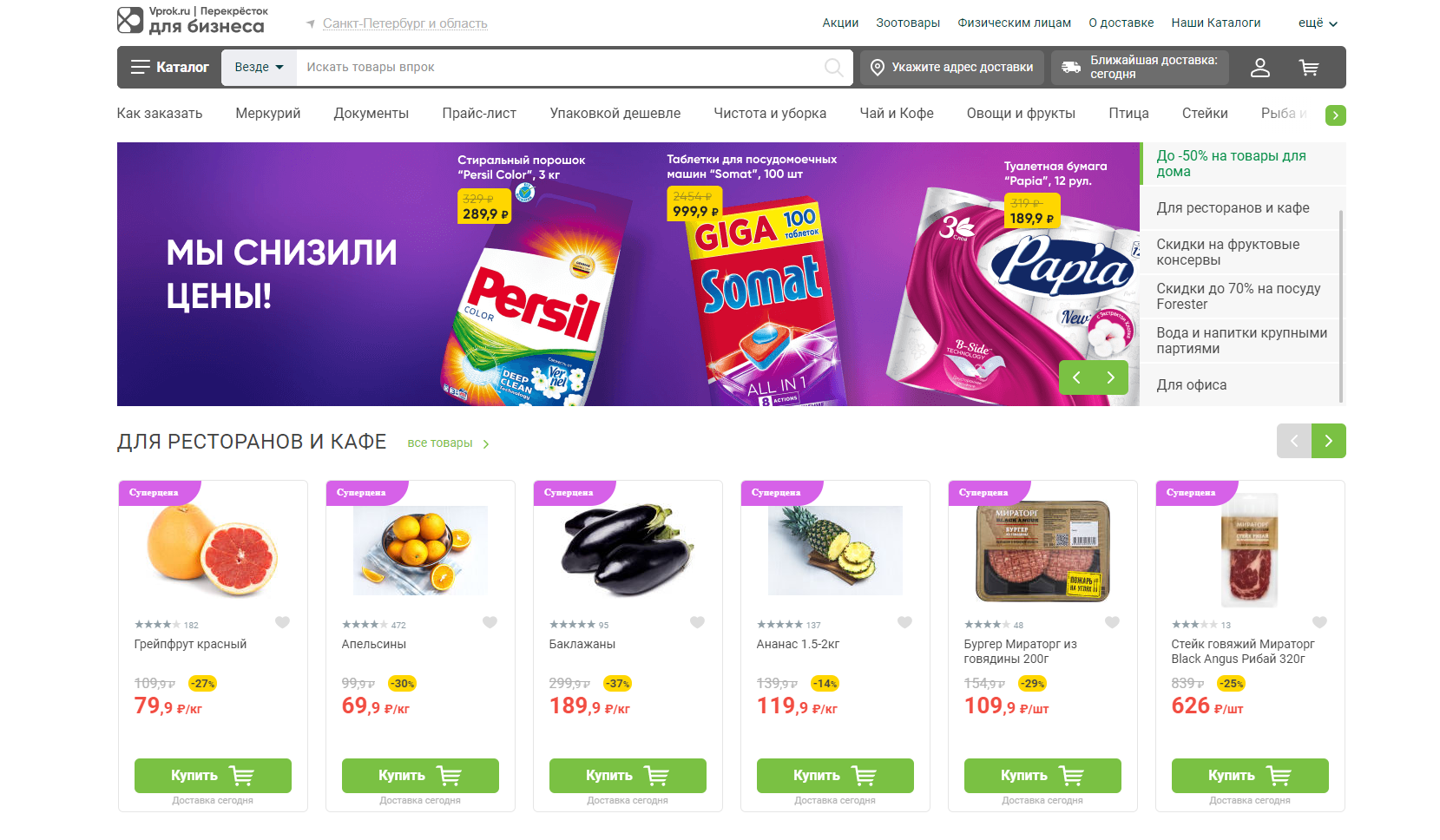Show previous banner slide with left arrow
Screen dimensions: 1440x840
pos(1076,377)
